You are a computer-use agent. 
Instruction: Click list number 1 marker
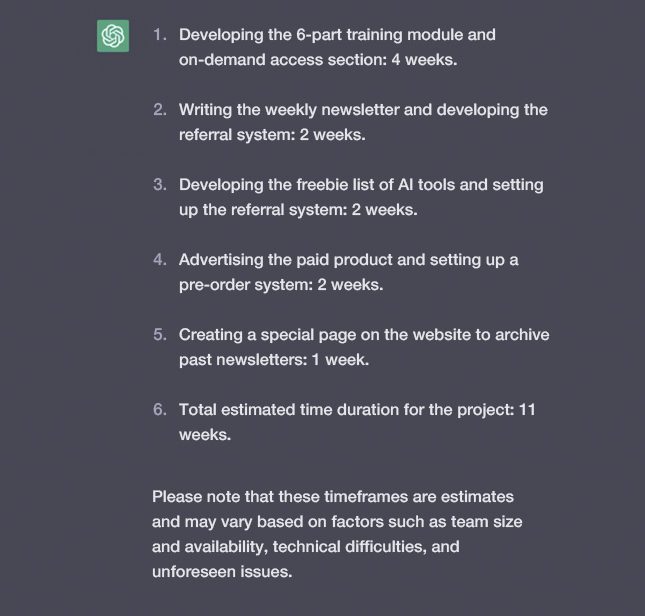tap(160, 35)
